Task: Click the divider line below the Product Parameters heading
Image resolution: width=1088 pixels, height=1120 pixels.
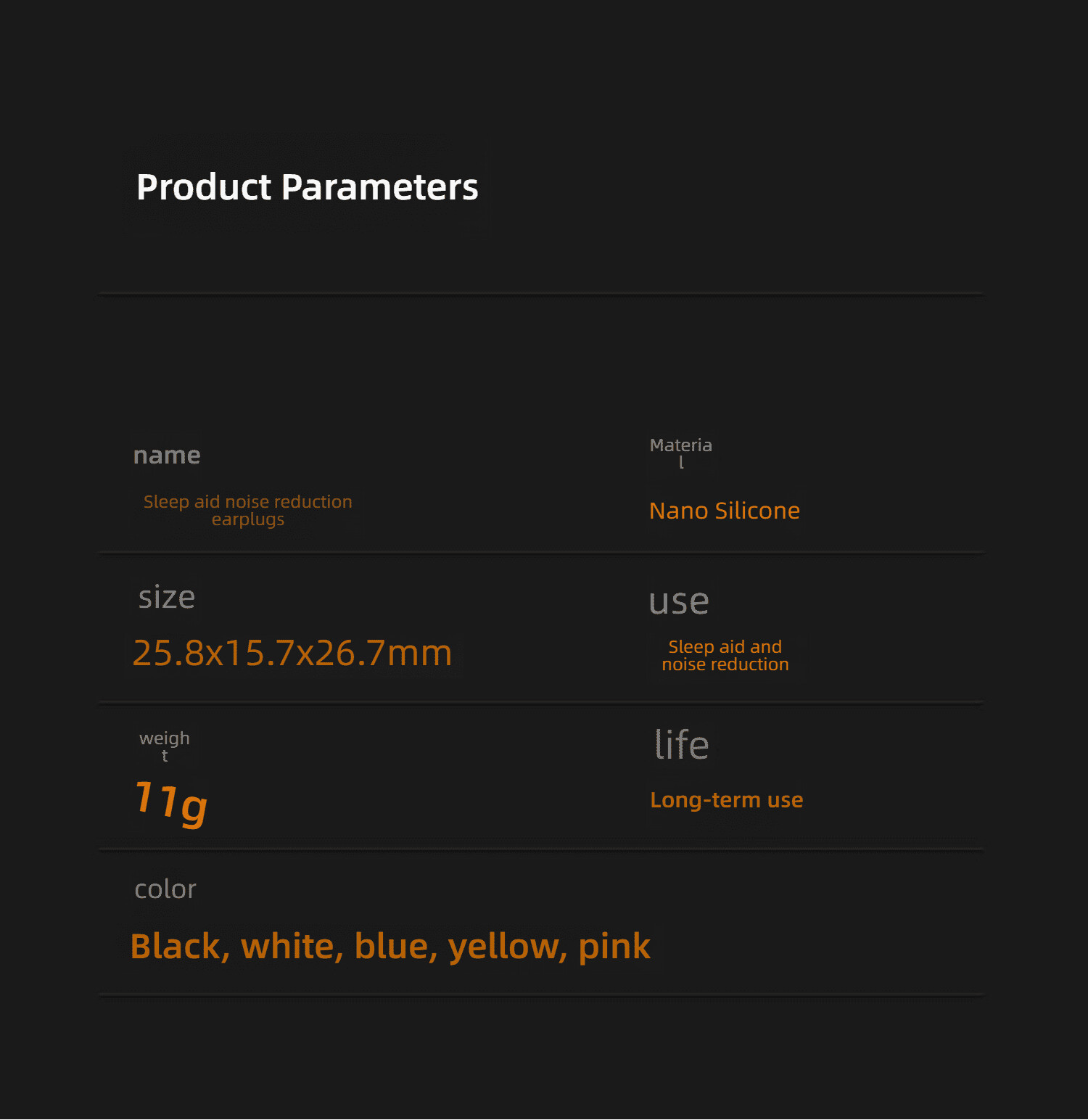Action: [x=540, y=294]
